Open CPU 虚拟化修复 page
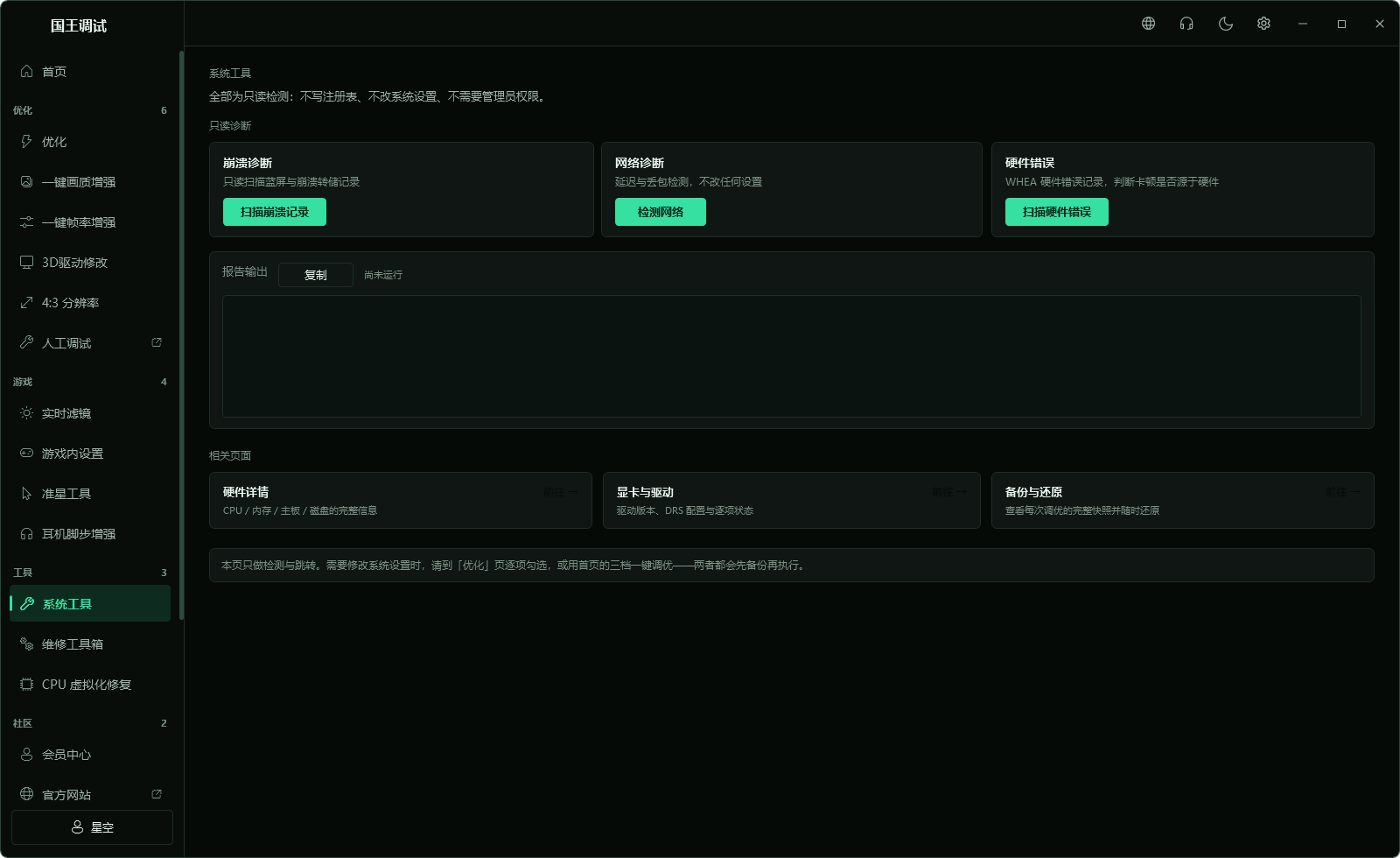The image size is (1400, 858). point(90,685)
